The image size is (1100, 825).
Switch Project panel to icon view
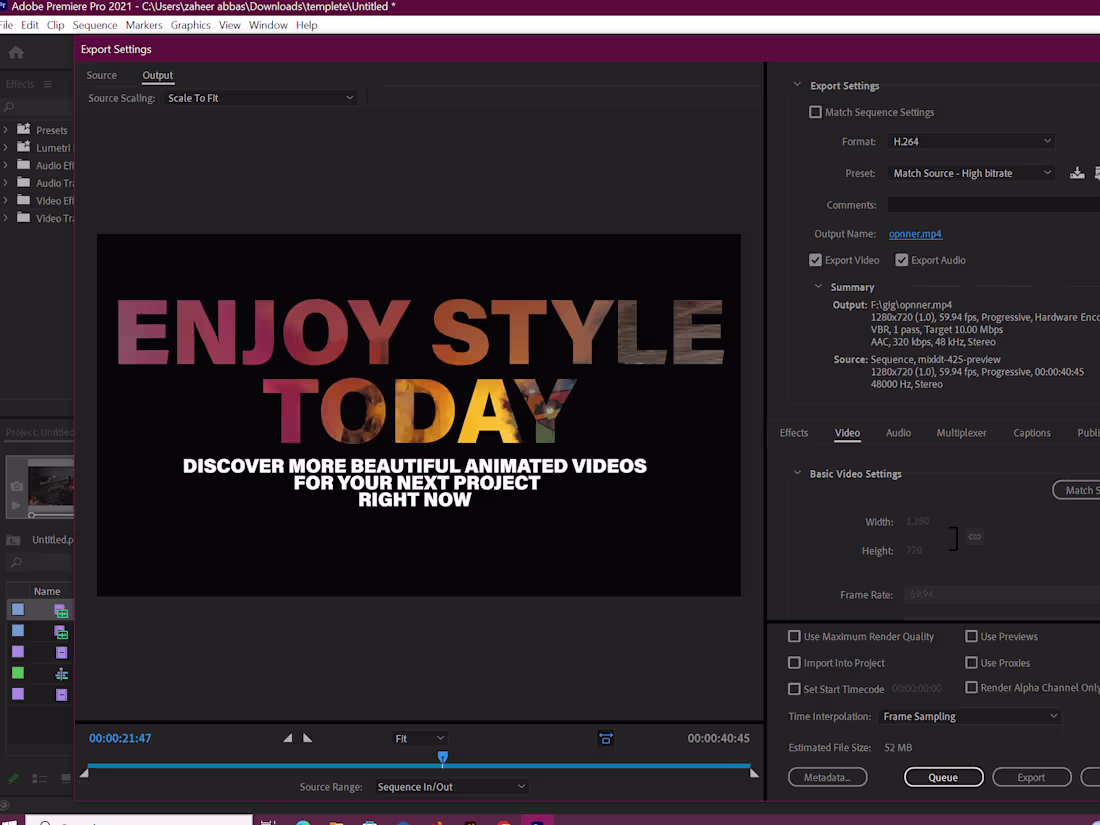tap(65, 778)
